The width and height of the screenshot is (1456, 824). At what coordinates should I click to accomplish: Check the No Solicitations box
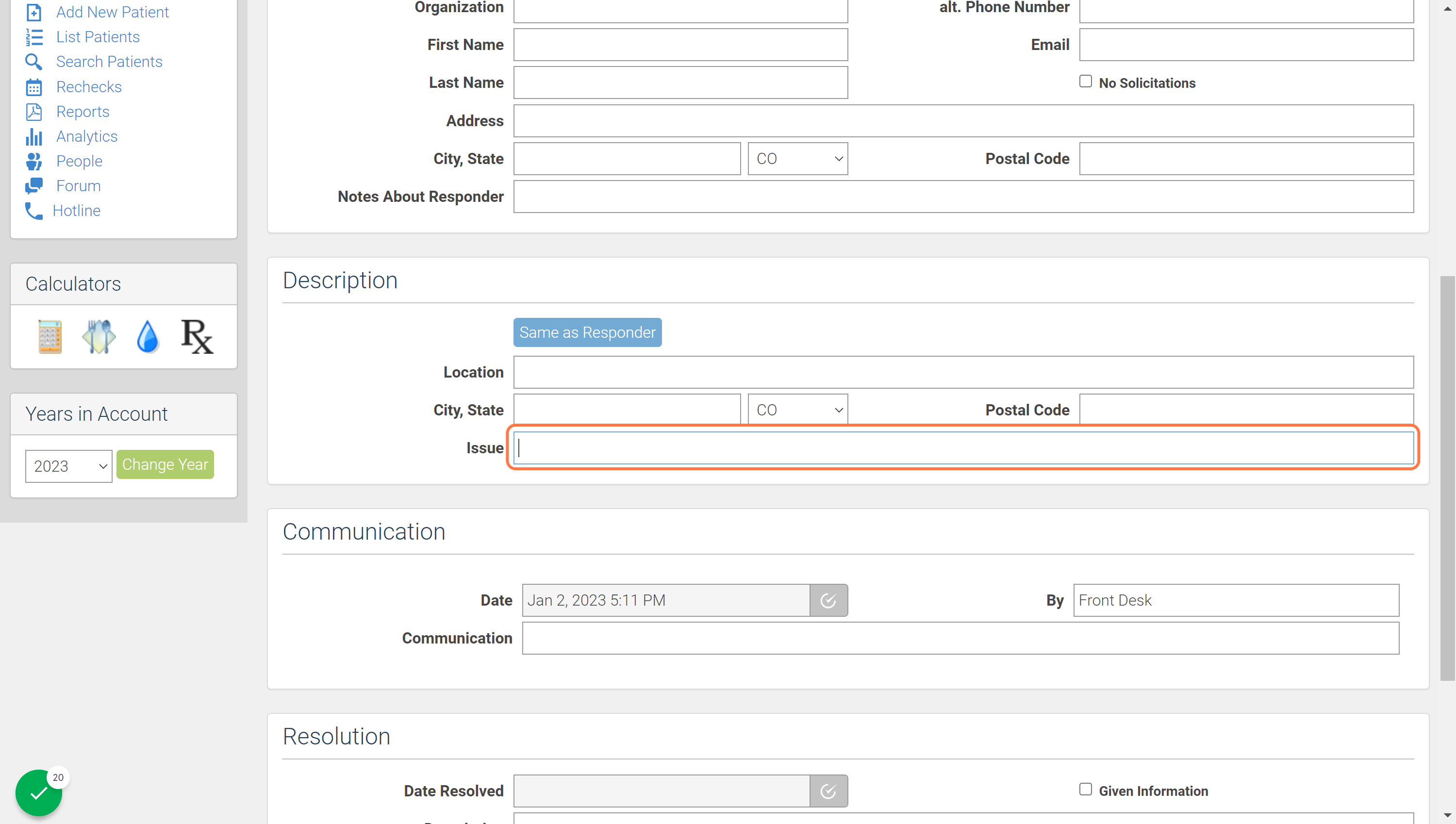pos(1085,82)
